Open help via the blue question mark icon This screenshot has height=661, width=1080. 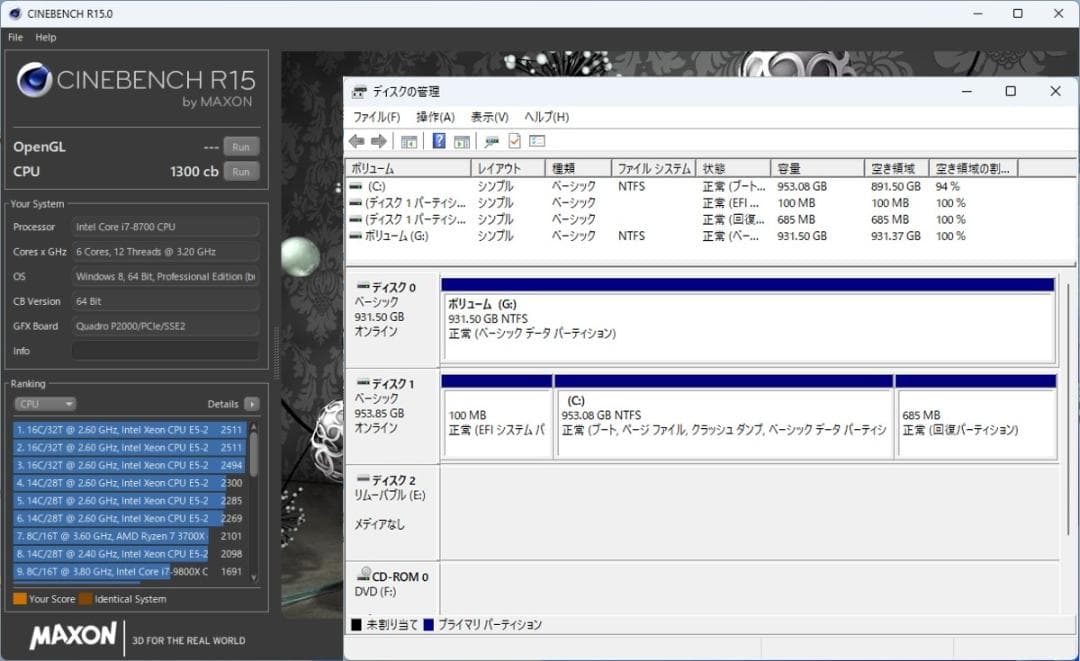438,141
